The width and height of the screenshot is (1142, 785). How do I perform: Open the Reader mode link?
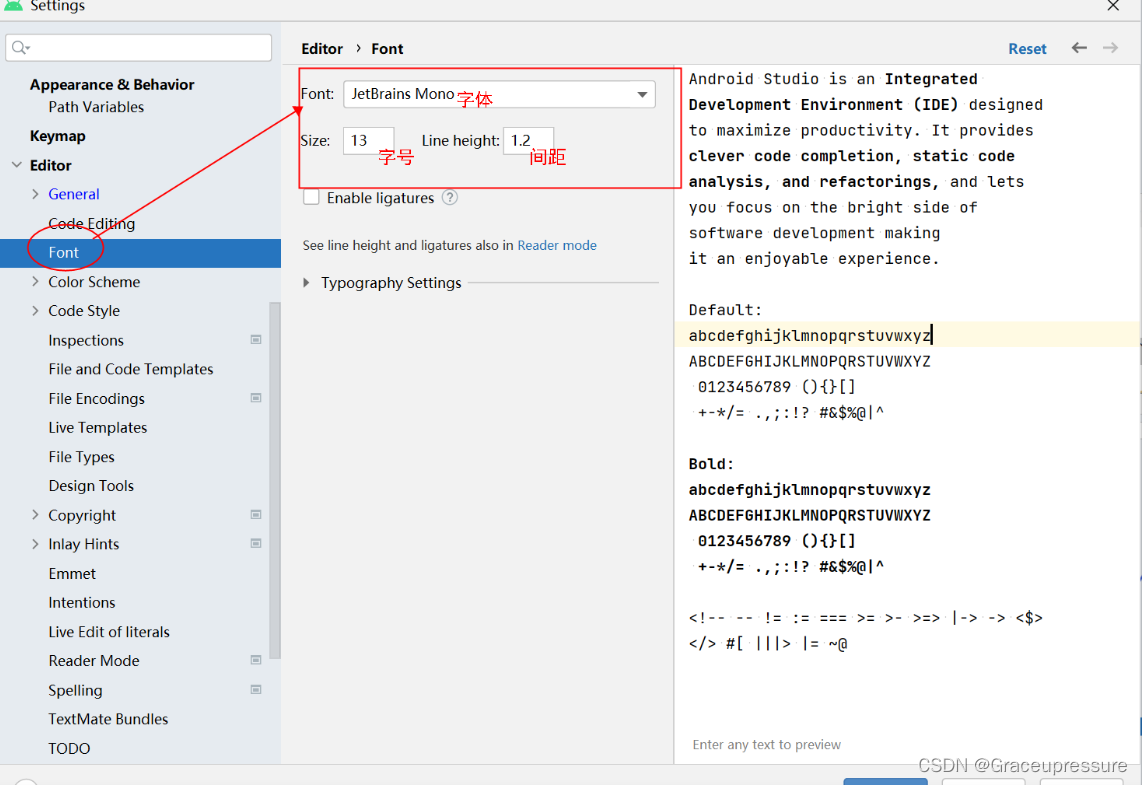(x=557, y=245)
